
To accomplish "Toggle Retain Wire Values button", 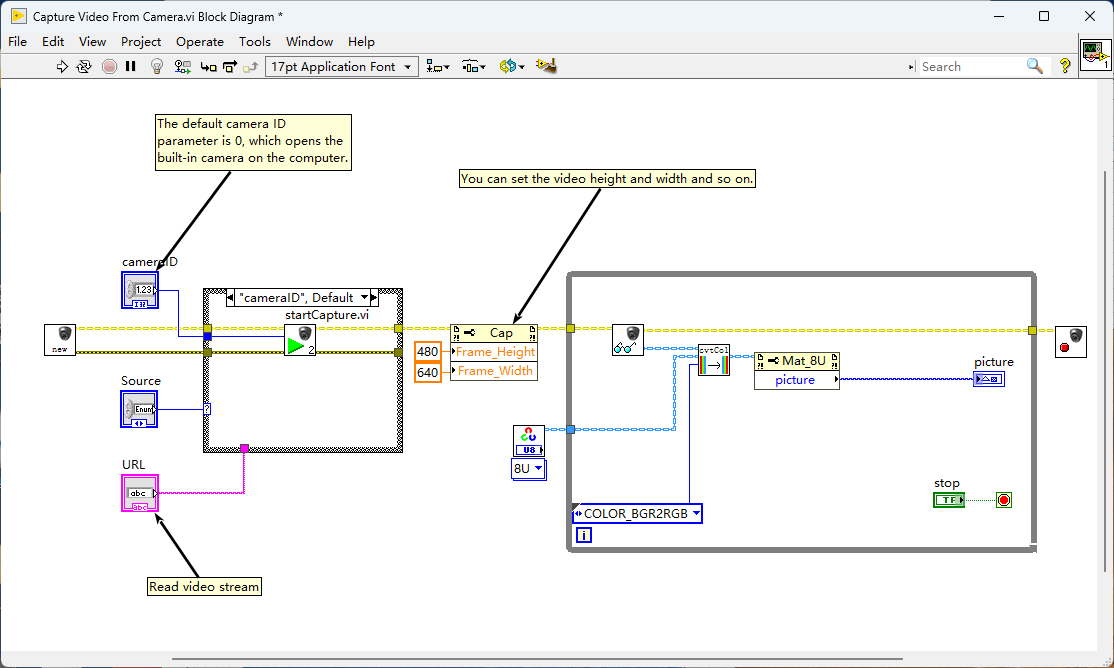I will [x=182, y=66].
